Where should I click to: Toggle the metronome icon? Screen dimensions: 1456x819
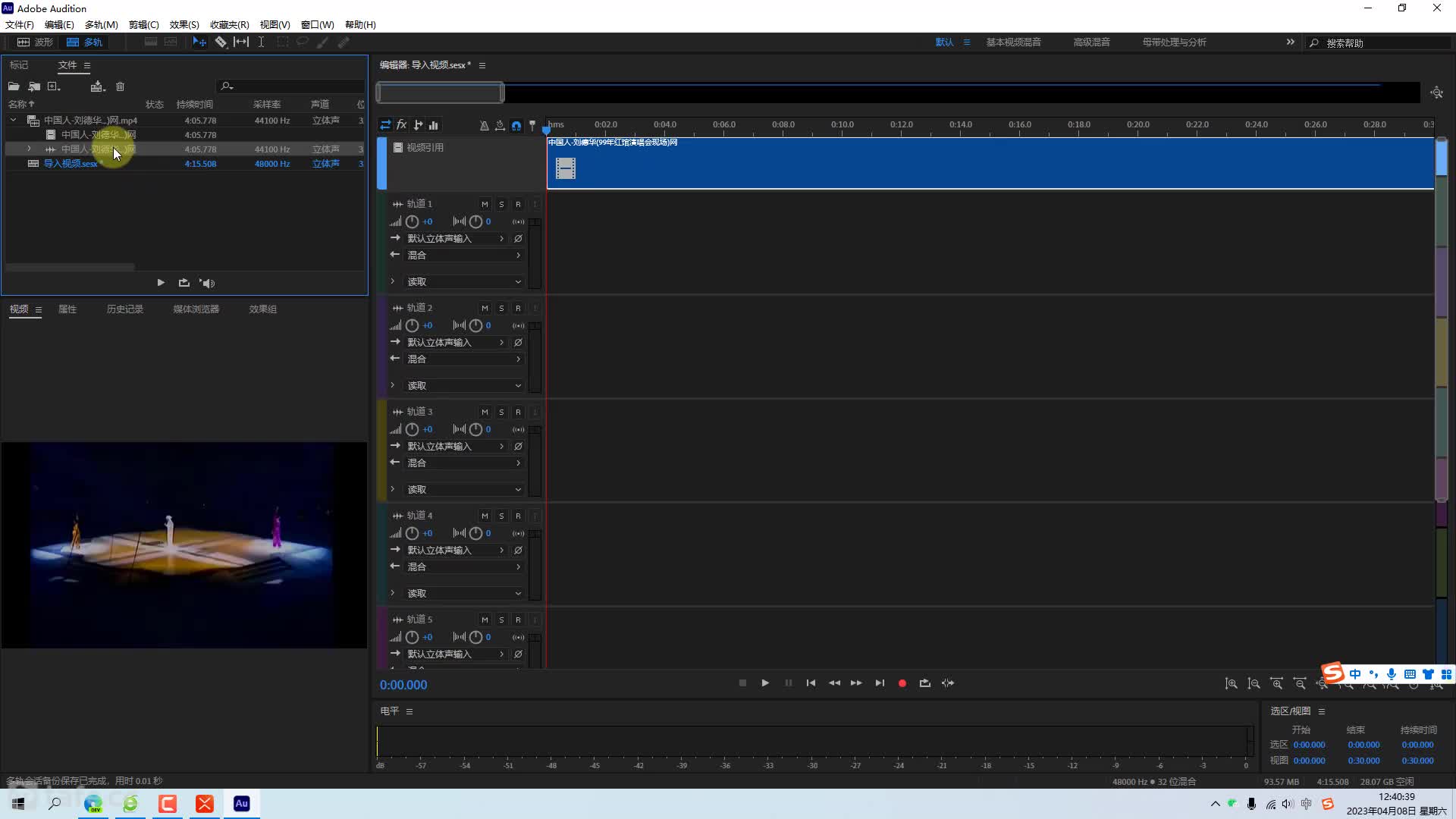(484, 126)
